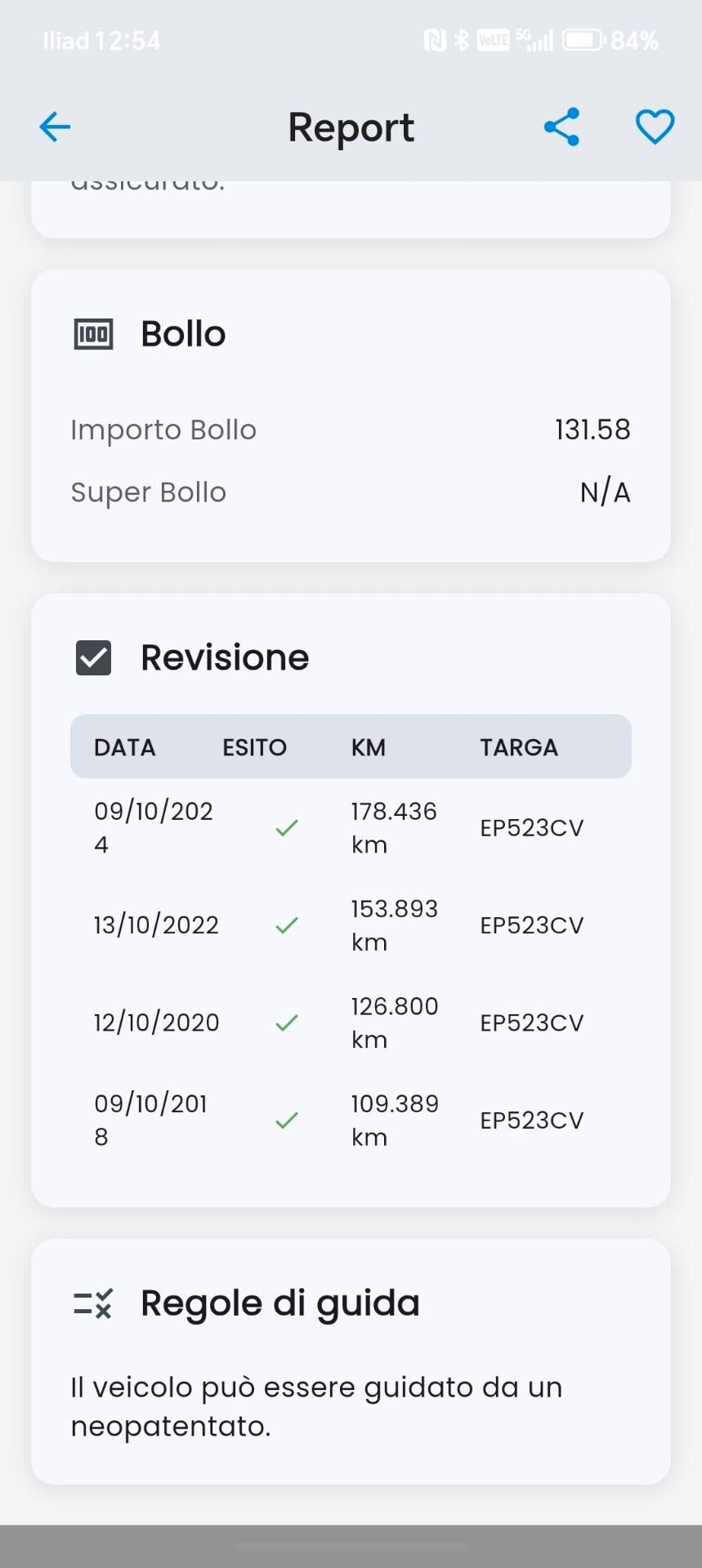Tap the Revisione checkmark icon
702x1568 pixels.
point(94,657)
